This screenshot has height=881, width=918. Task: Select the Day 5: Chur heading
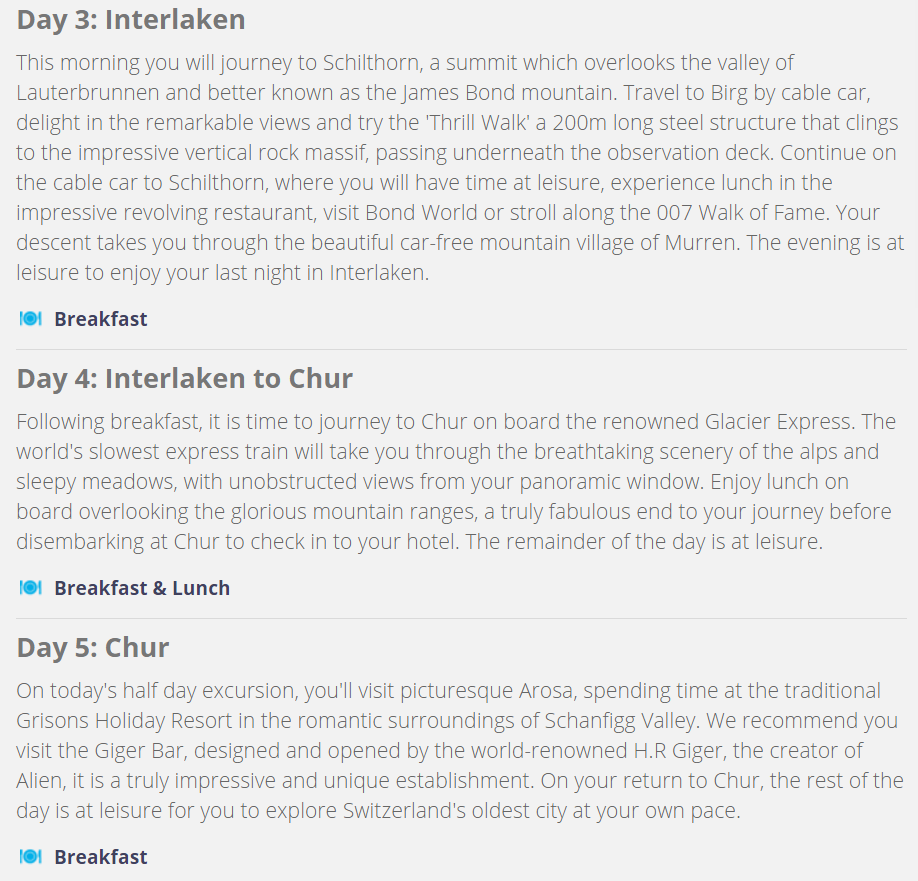[x=93, y=647]
